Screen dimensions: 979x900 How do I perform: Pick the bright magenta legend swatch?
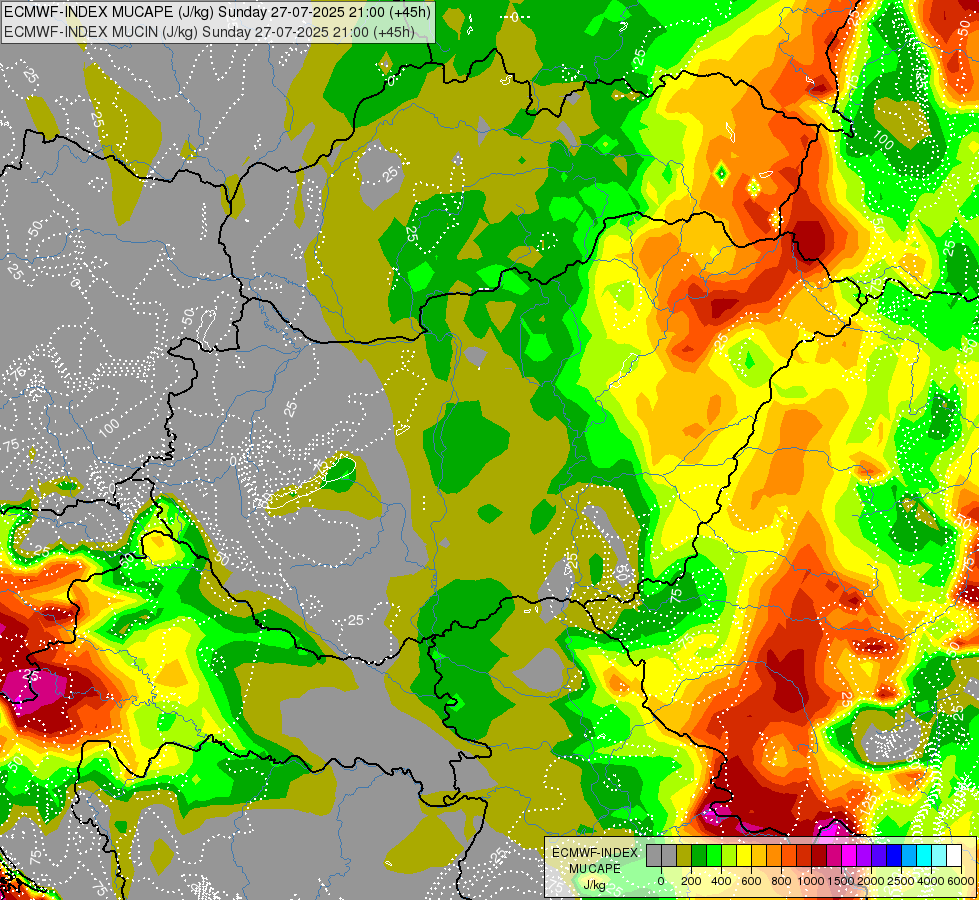pyautogui.click(x=849, y=855)
